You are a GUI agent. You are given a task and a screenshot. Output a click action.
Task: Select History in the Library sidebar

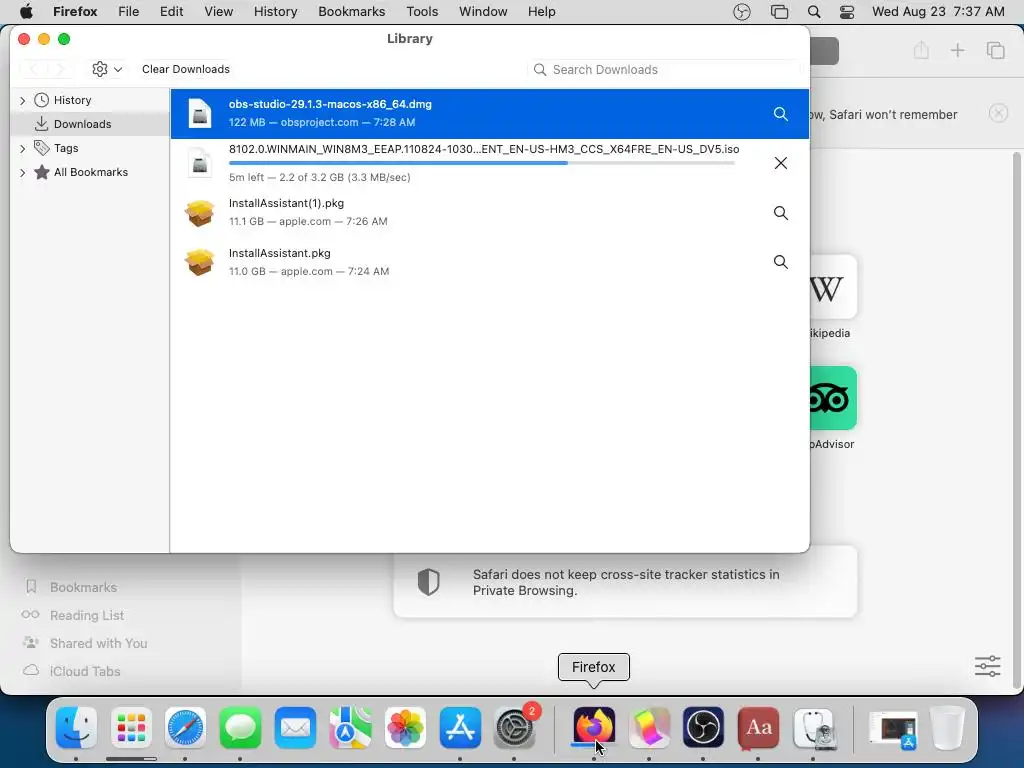[x=72, y=100]
